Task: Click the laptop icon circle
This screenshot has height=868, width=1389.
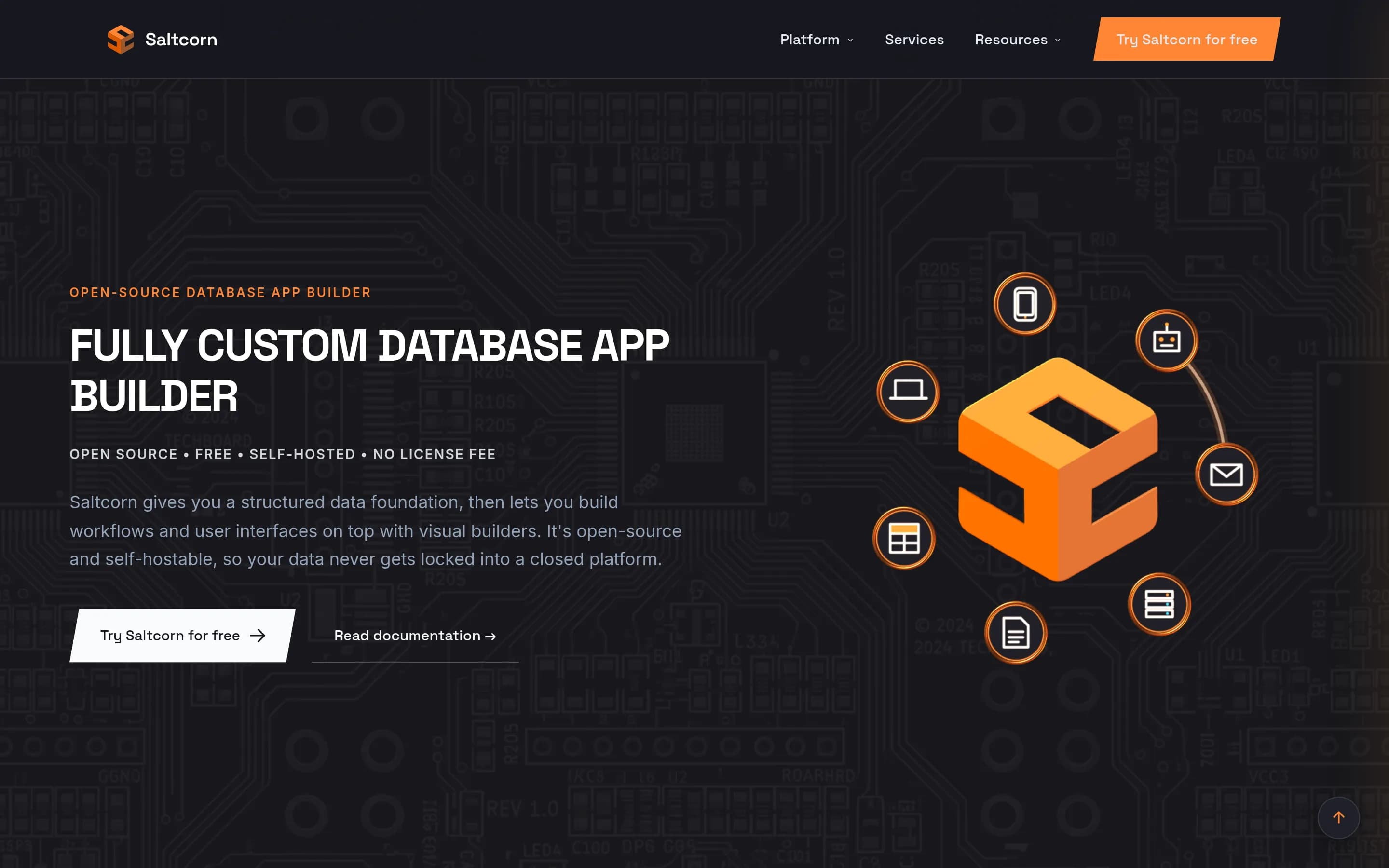Action: pos(908,391)
